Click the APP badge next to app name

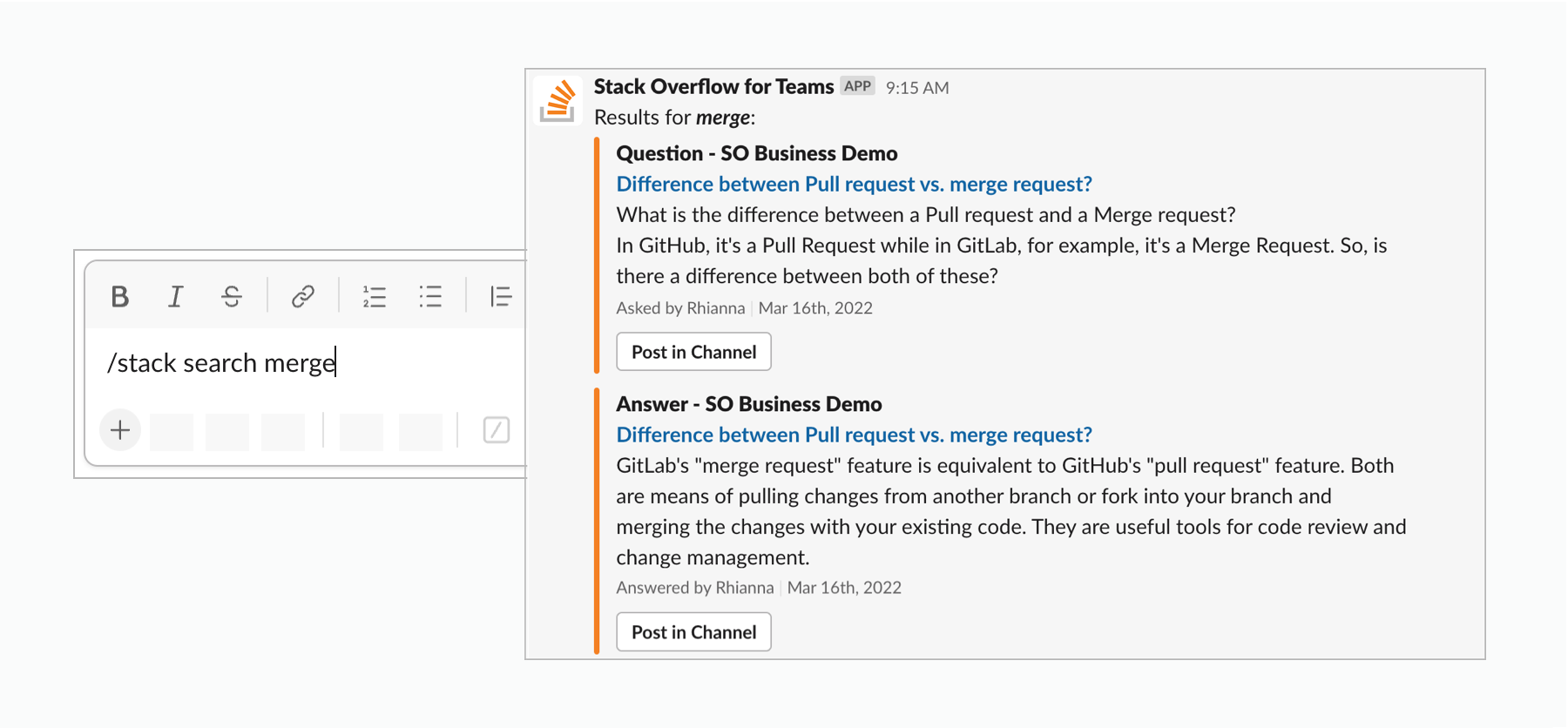tap(857, 86)
